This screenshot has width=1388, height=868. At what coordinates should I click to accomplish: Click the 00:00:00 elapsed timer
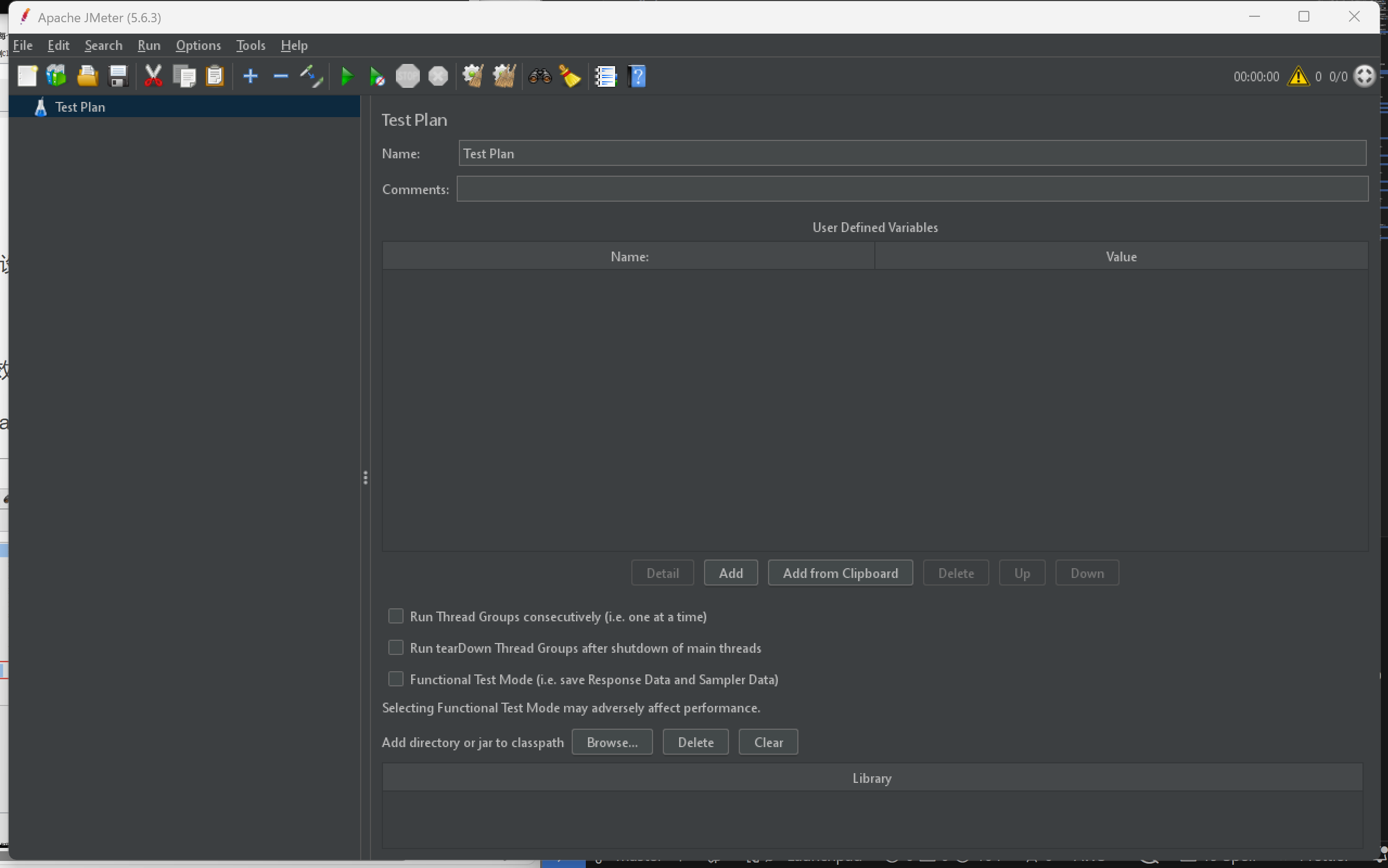point(1256,77)
